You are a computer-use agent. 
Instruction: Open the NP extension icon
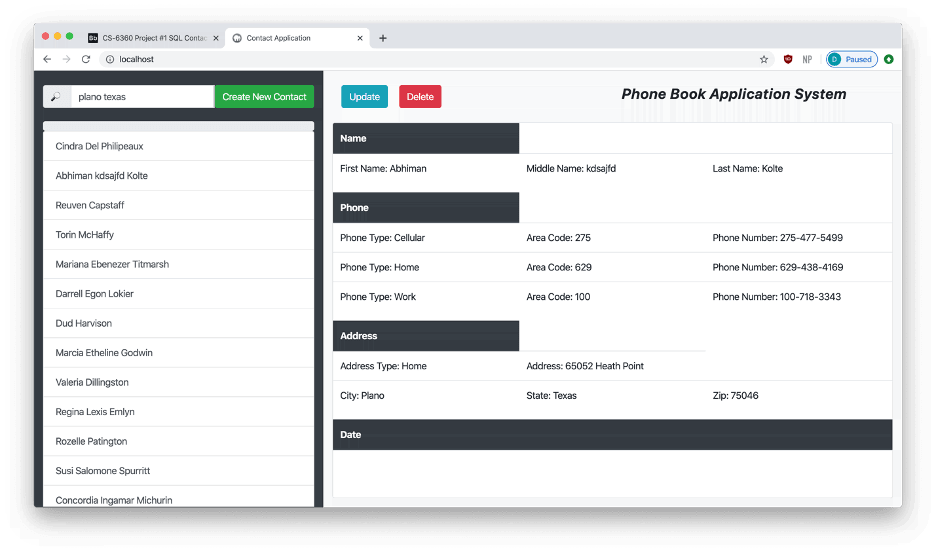coord(807,59)
